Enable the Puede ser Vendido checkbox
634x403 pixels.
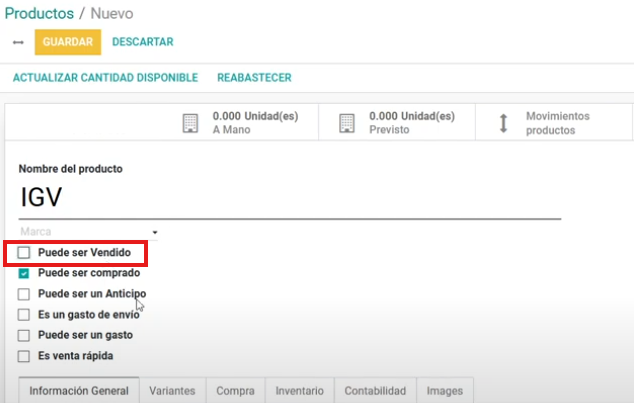(24, 253)
